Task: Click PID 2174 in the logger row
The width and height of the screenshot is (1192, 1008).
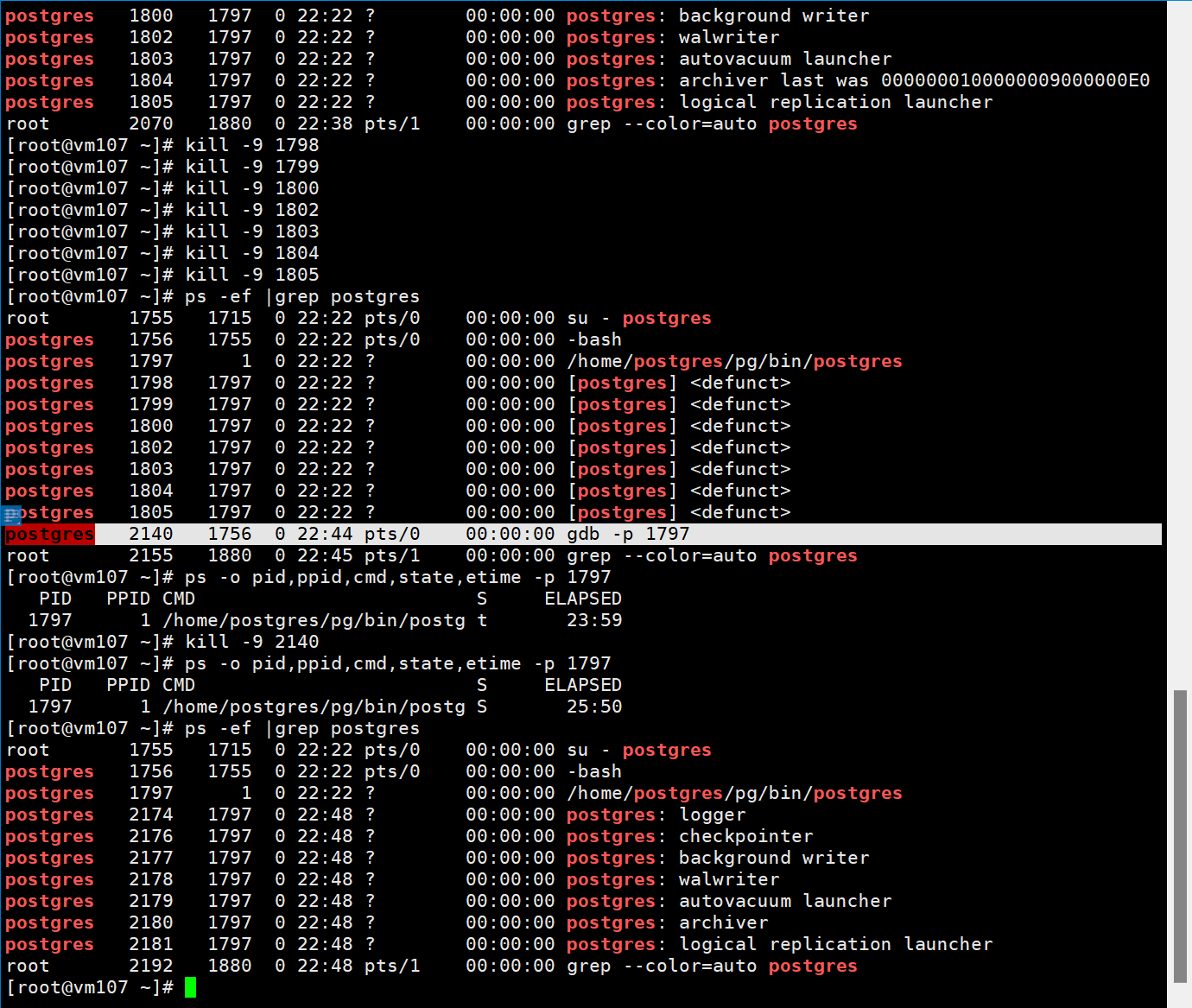Action: click(x=151, y=815)
